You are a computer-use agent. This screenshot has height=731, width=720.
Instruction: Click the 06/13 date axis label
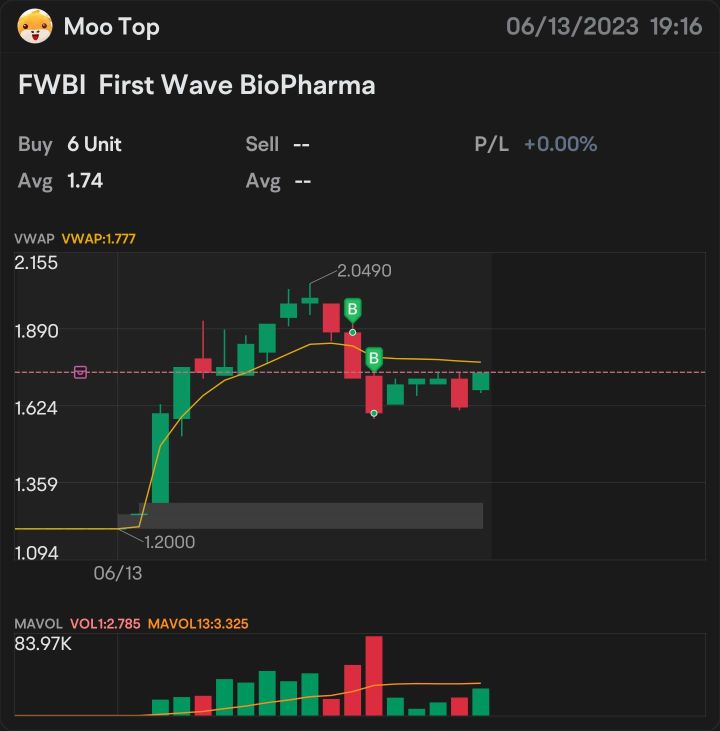[118, 573]
